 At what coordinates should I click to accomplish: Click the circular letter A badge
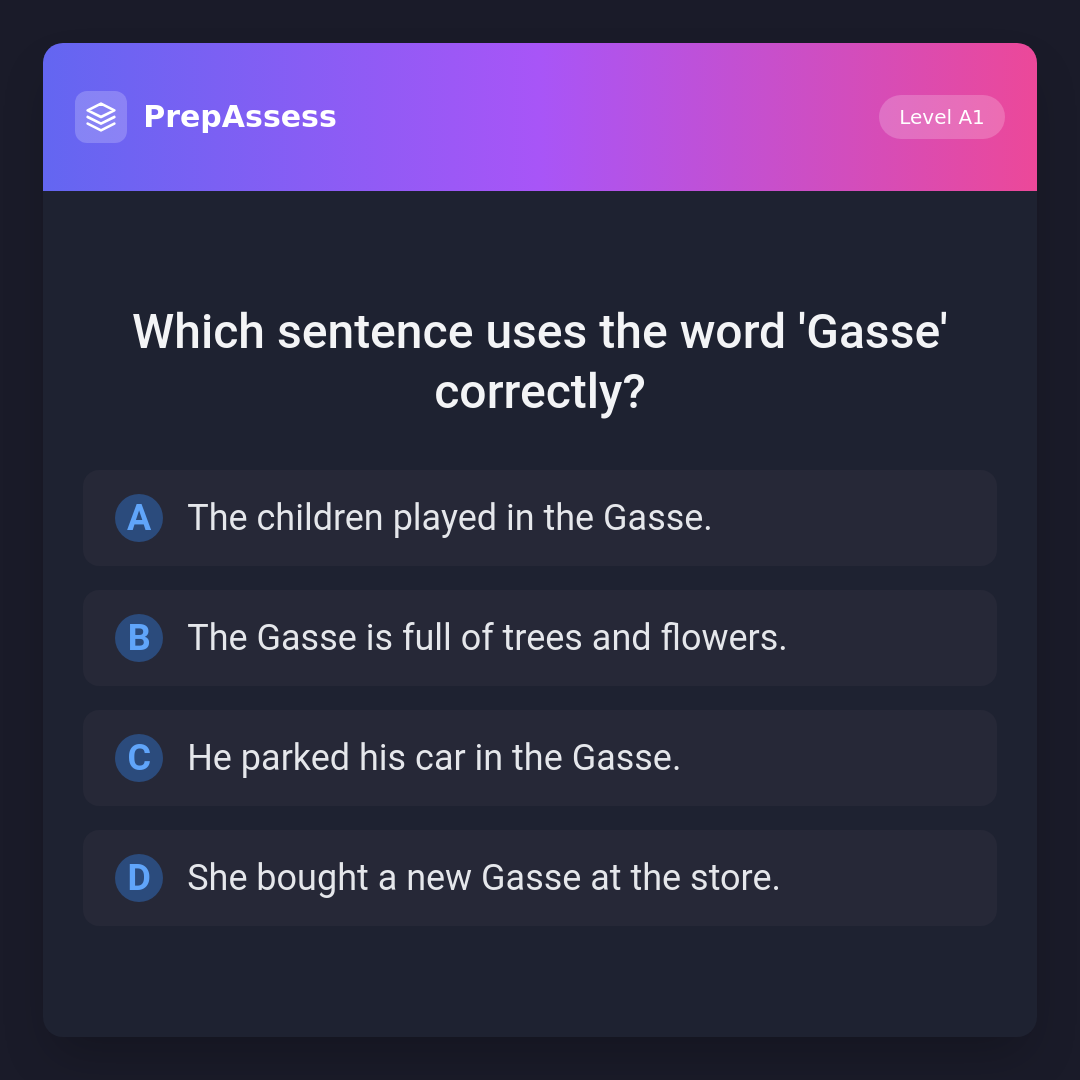[x=139, y=518]
